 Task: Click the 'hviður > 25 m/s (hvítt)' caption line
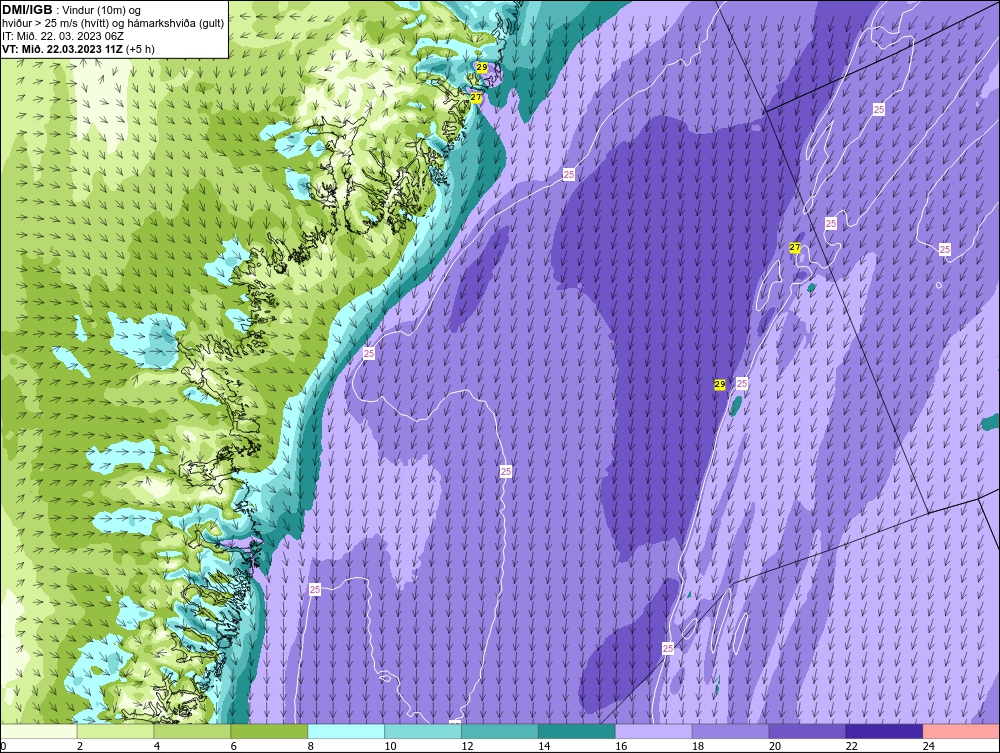coord(113,24)
